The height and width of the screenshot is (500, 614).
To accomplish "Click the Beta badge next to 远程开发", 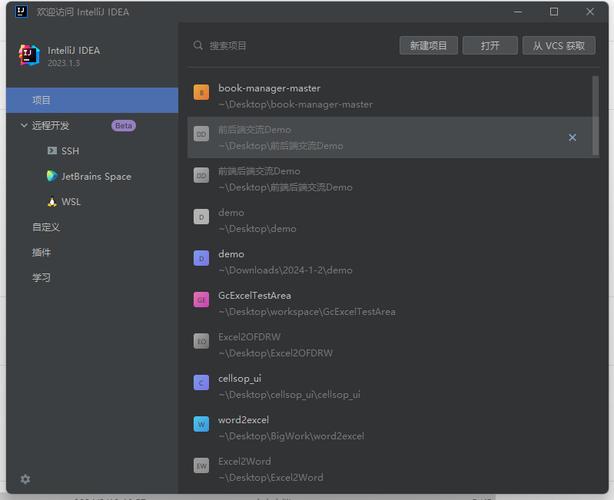I will pos(124,126).
